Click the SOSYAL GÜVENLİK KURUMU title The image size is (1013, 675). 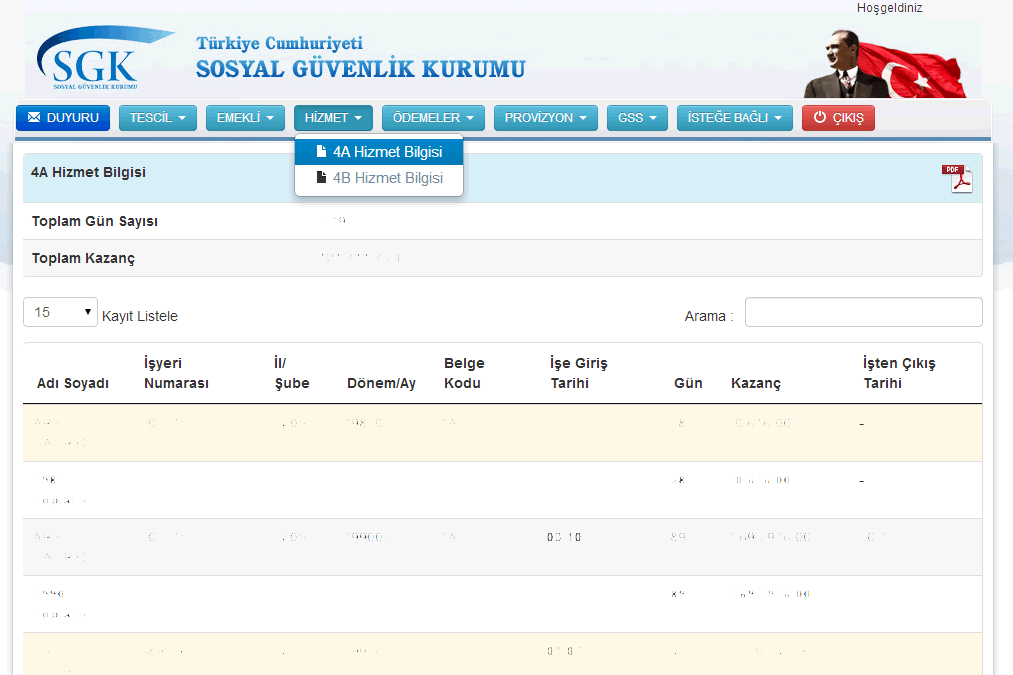360,69
